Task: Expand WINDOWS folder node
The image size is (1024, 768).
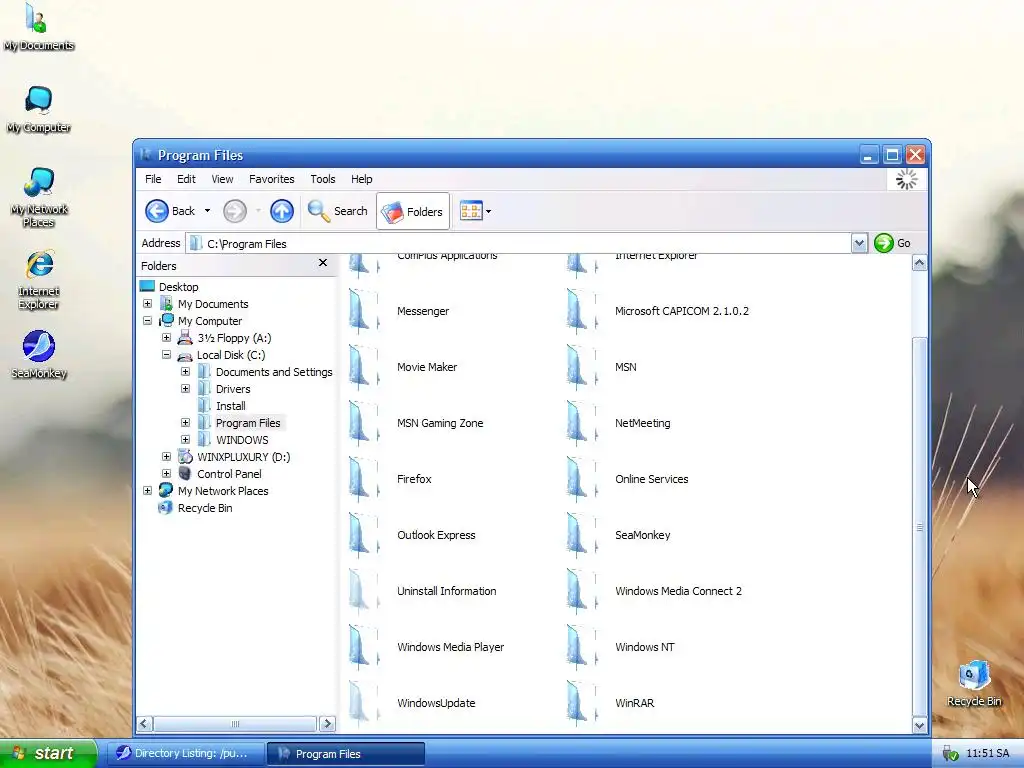Action: (x=185, y=440)
